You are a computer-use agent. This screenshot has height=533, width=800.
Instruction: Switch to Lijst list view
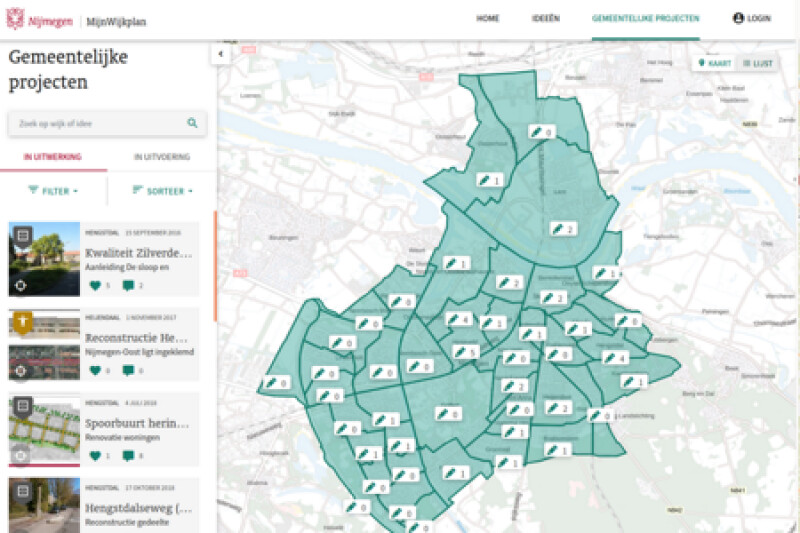pos(758,63)
